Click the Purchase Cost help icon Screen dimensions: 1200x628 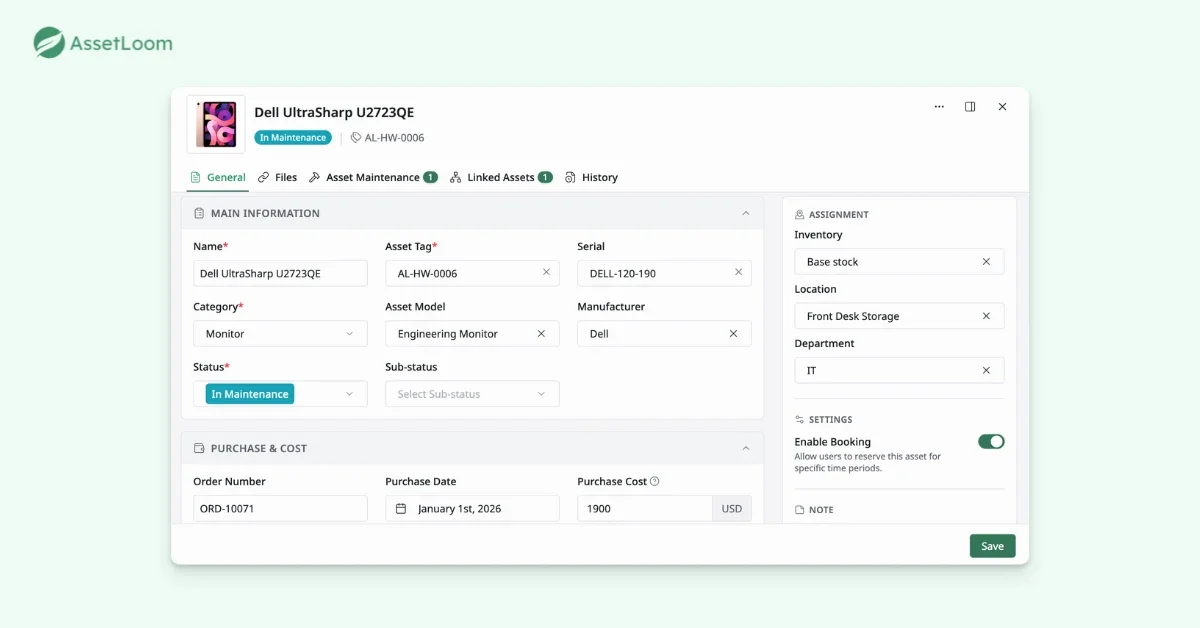[x=655, y=481]
